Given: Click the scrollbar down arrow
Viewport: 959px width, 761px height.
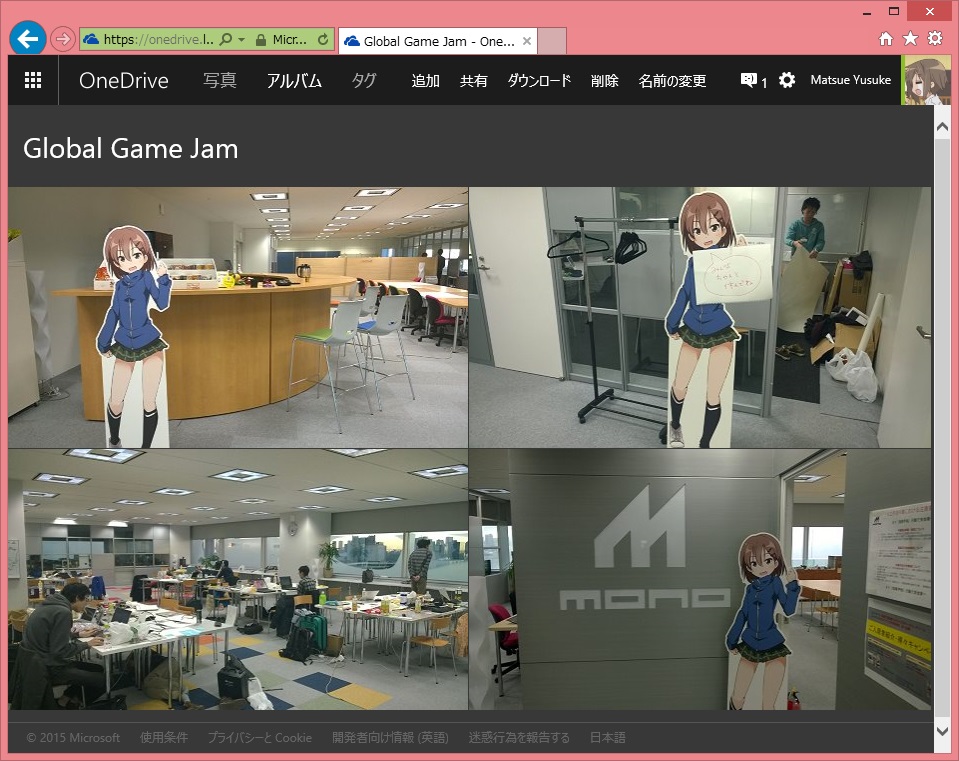Looking at the screenshot, I should click(x=941, y=731).
